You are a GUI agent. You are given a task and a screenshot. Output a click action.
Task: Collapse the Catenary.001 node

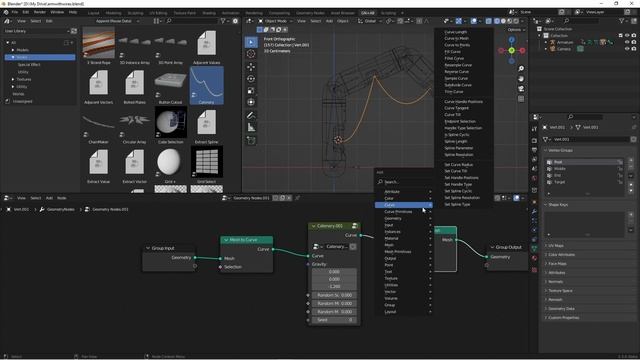(313, 226)
